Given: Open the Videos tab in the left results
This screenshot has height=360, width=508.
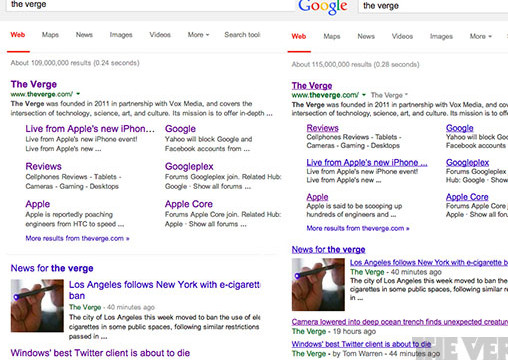Looking at the screenshot, I should 160,35.
